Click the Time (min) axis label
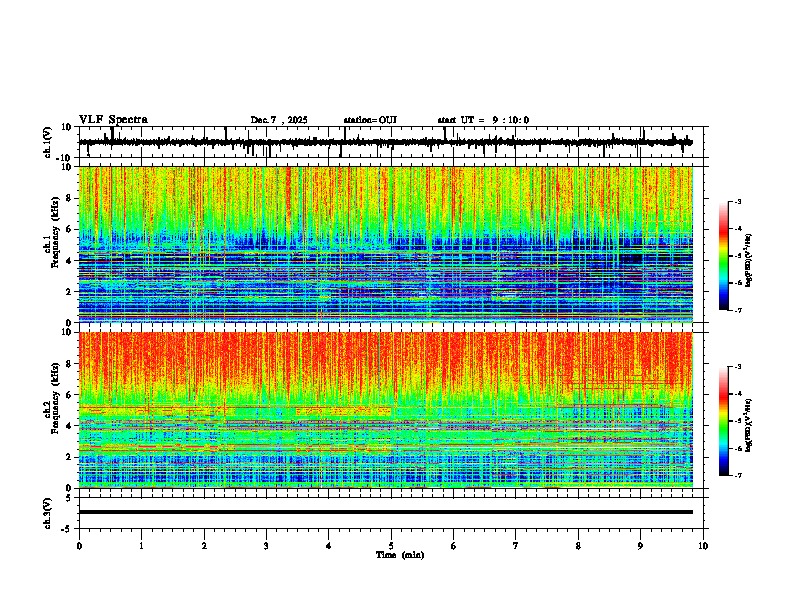Screen dimensions: 792x612 click(x=400, y=555)
